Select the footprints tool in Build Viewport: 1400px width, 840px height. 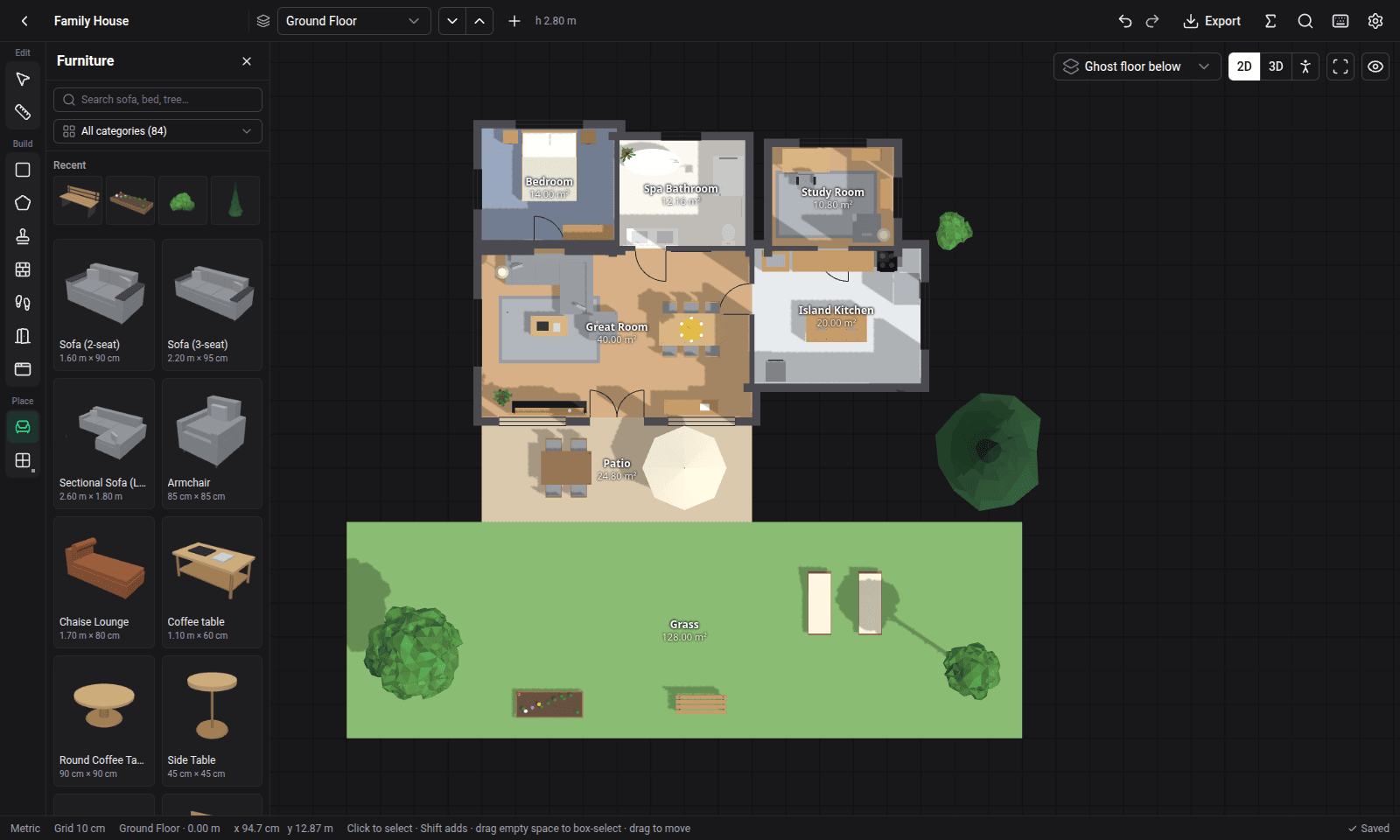tap(23, 303)
